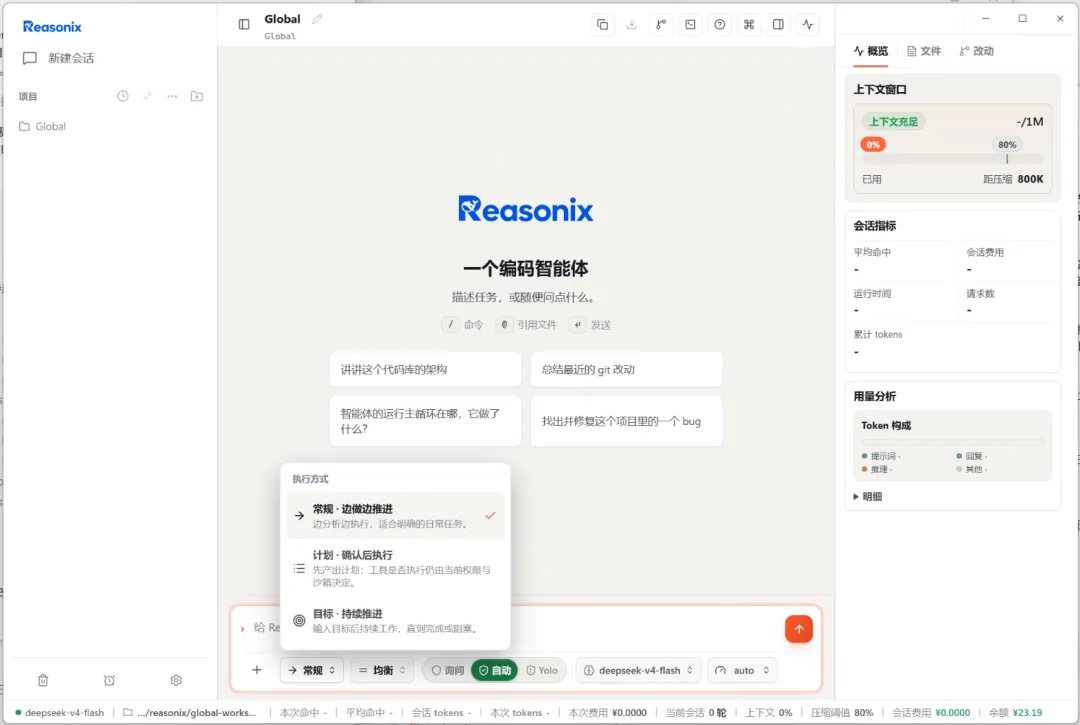Click the activity pulse icon in toolbar
This screenshot has height=725, width=1080.
808,25
